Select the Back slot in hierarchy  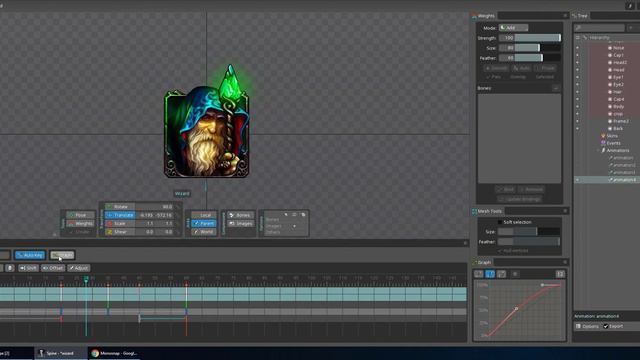coord(618,129)
